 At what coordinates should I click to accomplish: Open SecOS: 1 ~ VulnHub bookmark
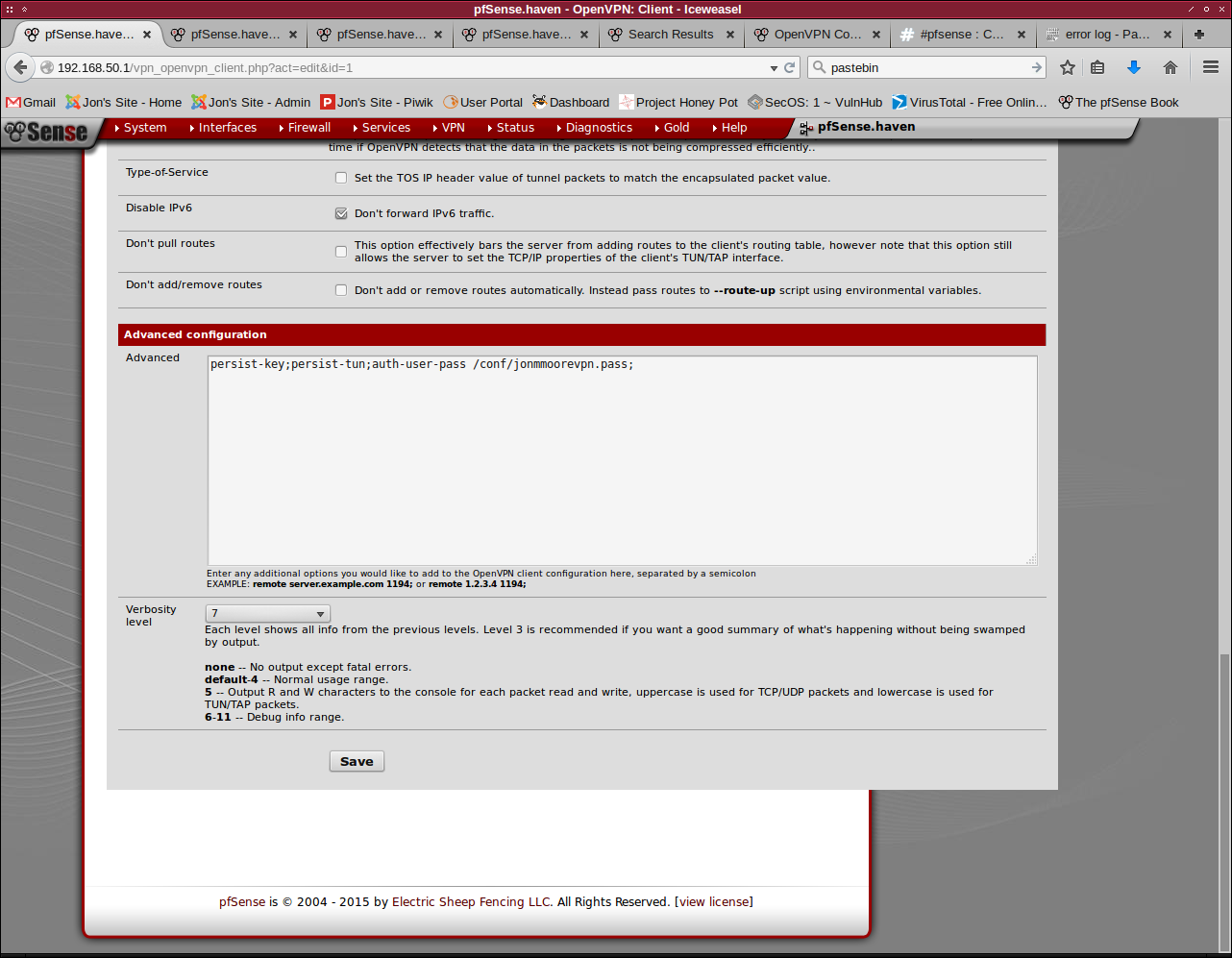click(x=815, y=102)
